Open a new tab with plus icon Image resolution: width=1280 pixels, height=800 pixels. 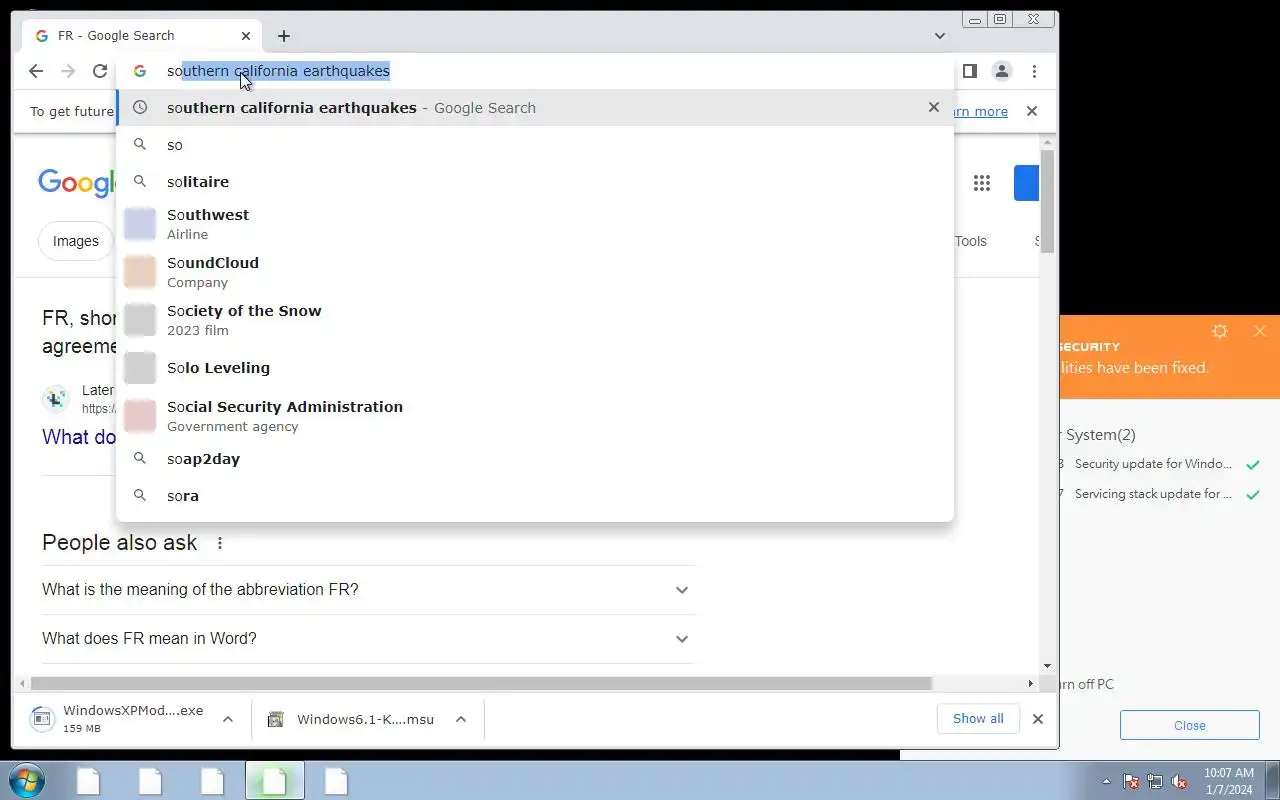pyautogui.click(x=284, y=36)
